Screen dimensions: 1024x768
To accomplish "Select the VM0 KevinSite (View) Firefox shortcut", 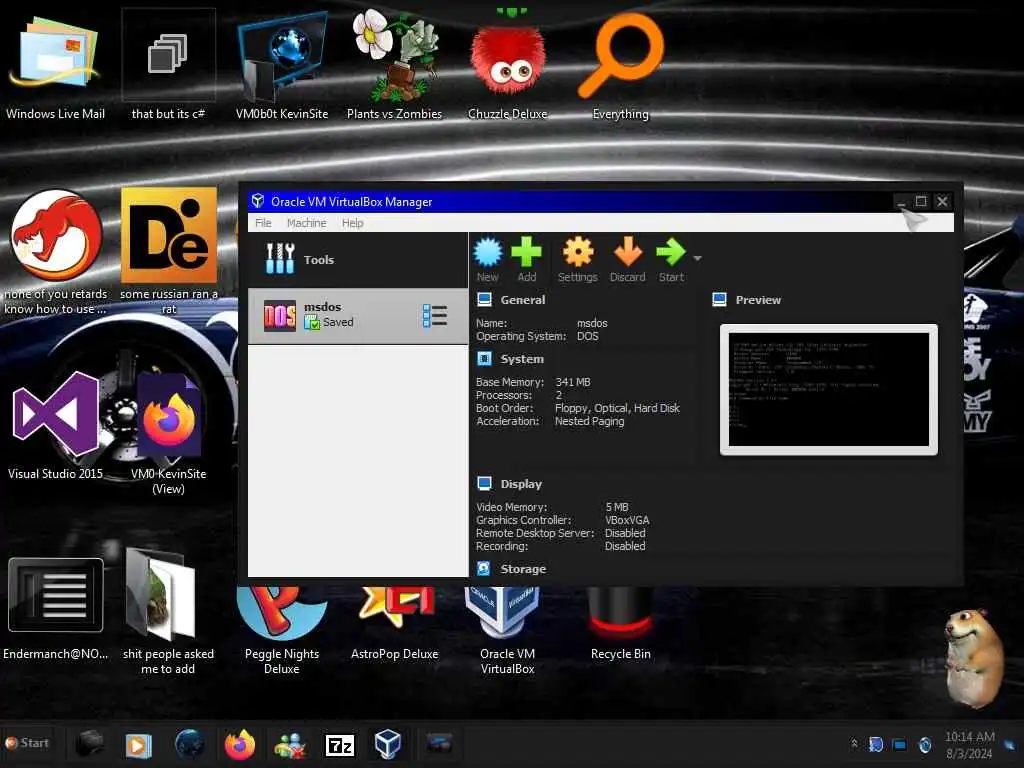I will pyautogui.click(x=168, y=432).
